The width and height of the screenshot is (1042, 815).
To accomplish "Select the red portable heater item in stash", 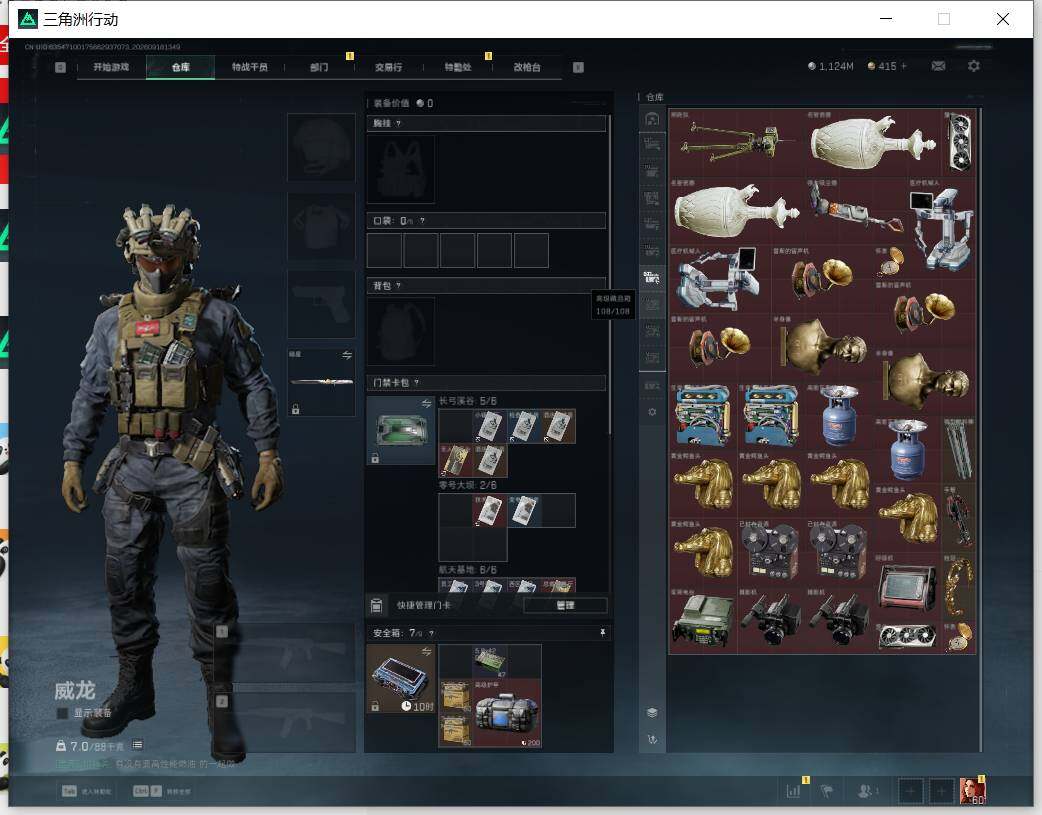I will click(x=907, y=586).
